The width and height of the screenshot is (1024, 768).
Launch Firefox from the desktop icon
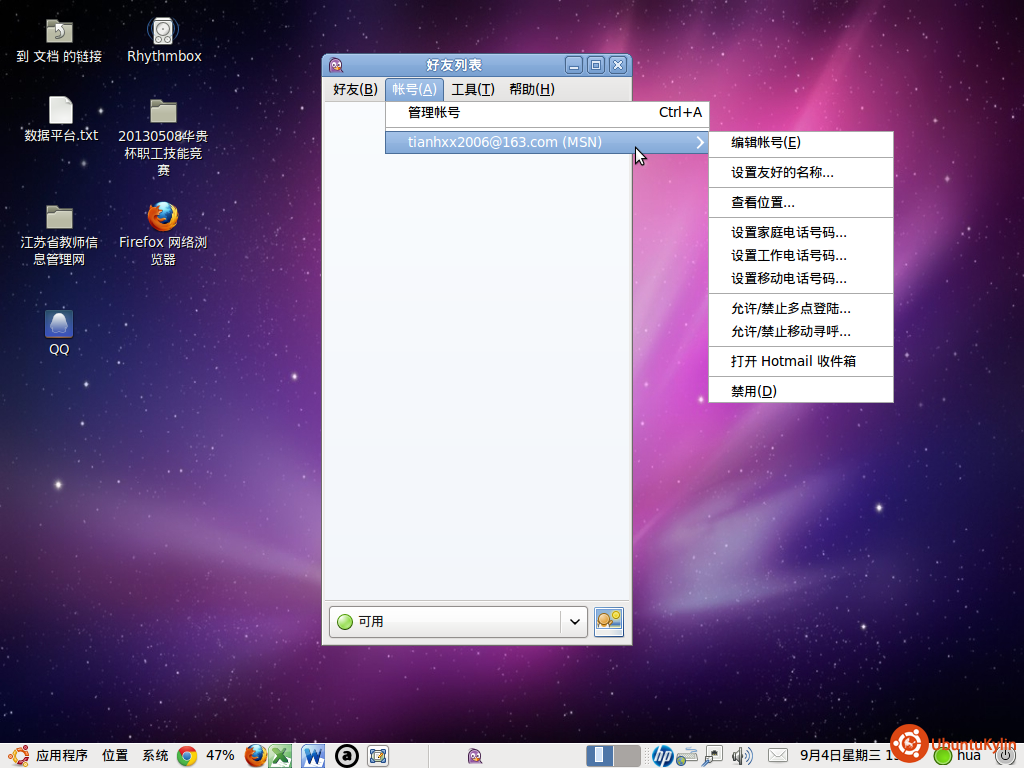162,217
